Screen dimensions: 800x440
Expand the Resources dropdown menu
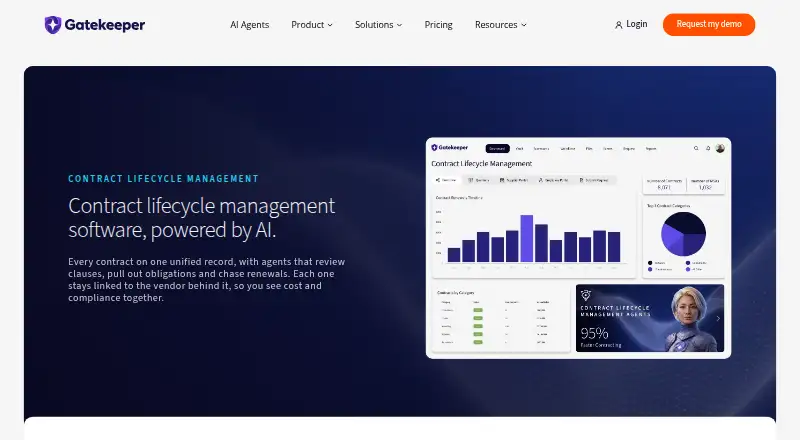(x=501, y=25)
